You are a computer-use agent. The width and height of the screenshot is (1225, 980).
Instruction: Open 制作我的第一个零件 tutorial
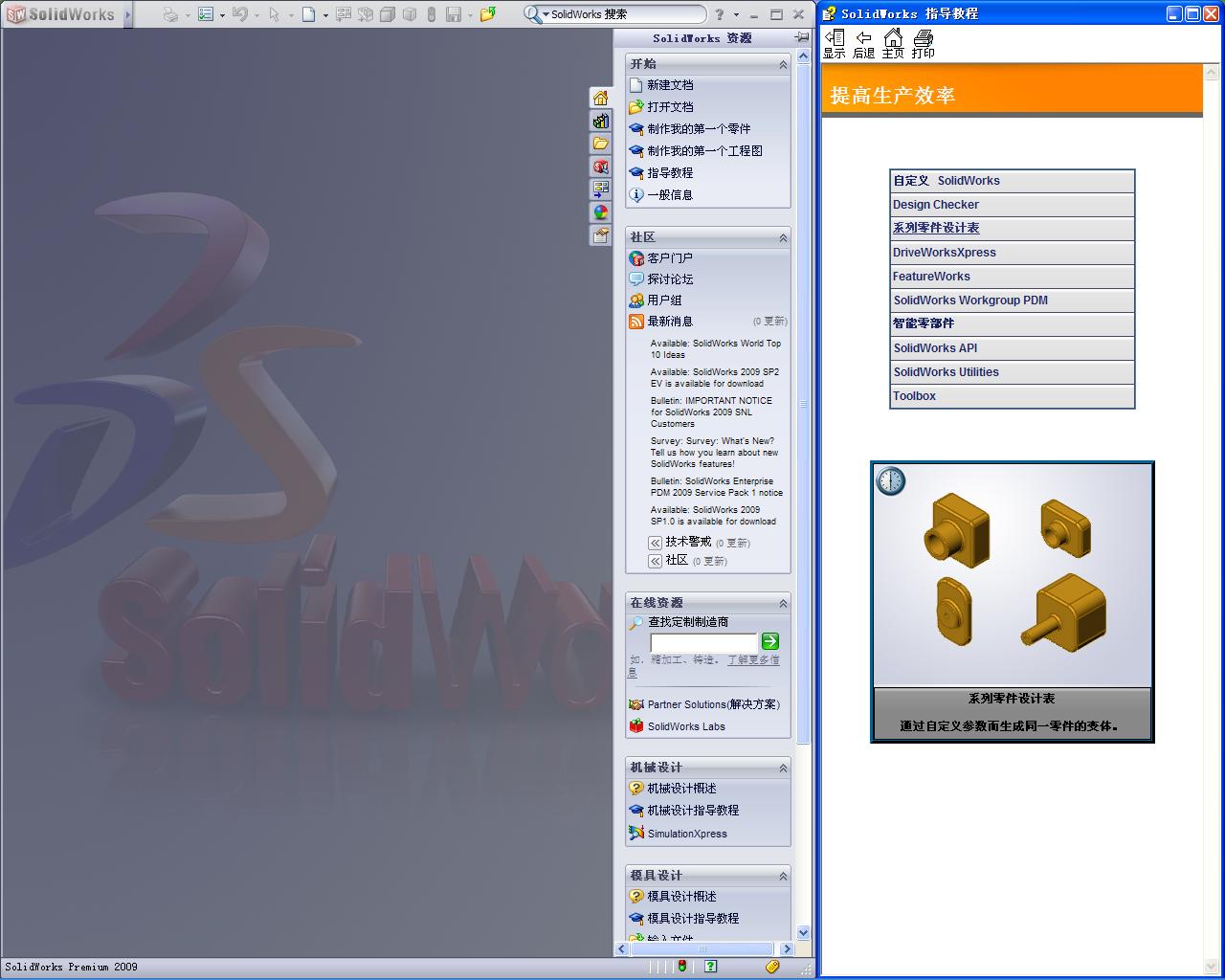point(699,129)
